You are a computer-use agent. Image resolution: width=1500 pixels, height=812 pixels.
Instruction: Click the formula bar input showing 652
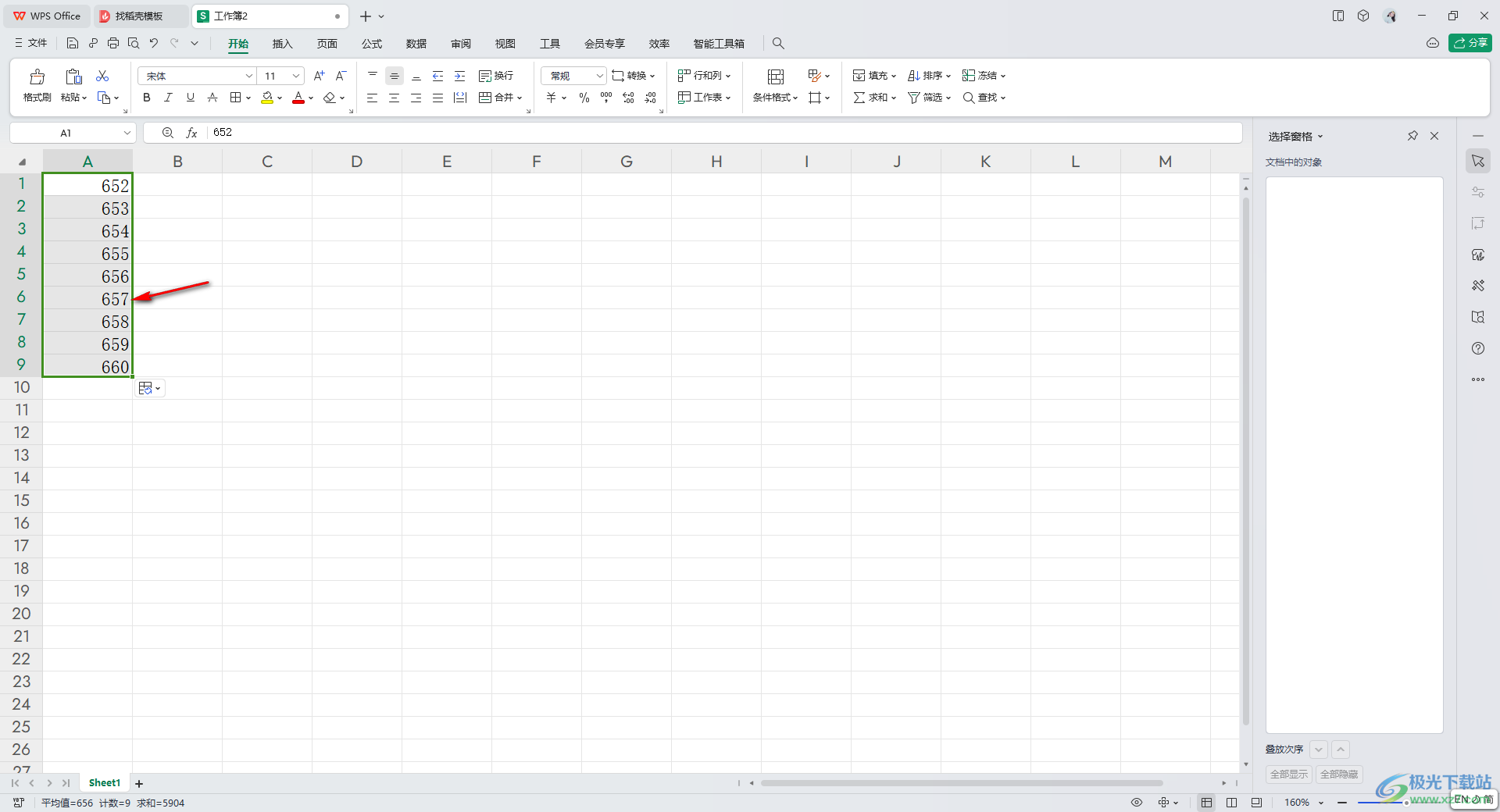(723, 133)
